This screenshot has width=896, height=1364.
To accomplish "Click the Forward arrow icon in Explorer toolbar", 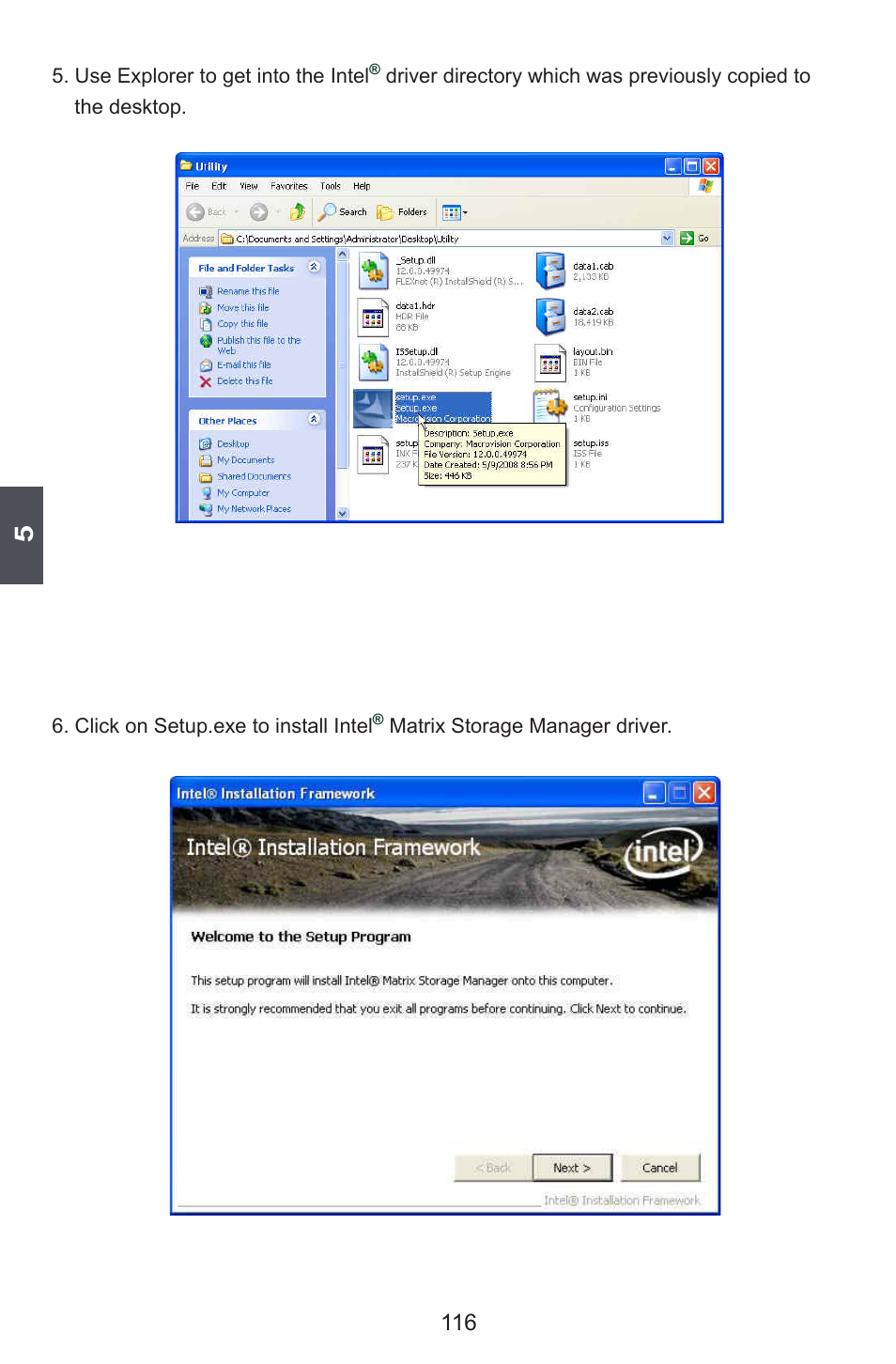I will (x=259, y=212).
